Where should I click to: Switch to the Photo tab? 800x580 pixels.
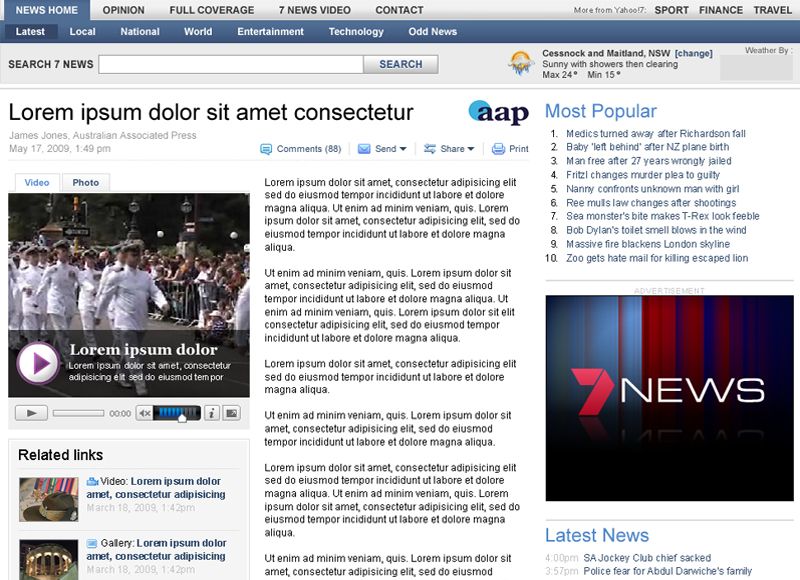pyautogui.click(x=85, y=182)
